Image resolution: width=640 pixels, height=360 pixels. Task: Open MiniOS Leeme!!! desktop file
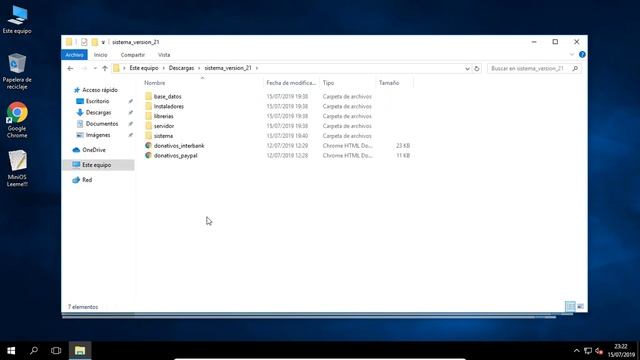point(17,169)
